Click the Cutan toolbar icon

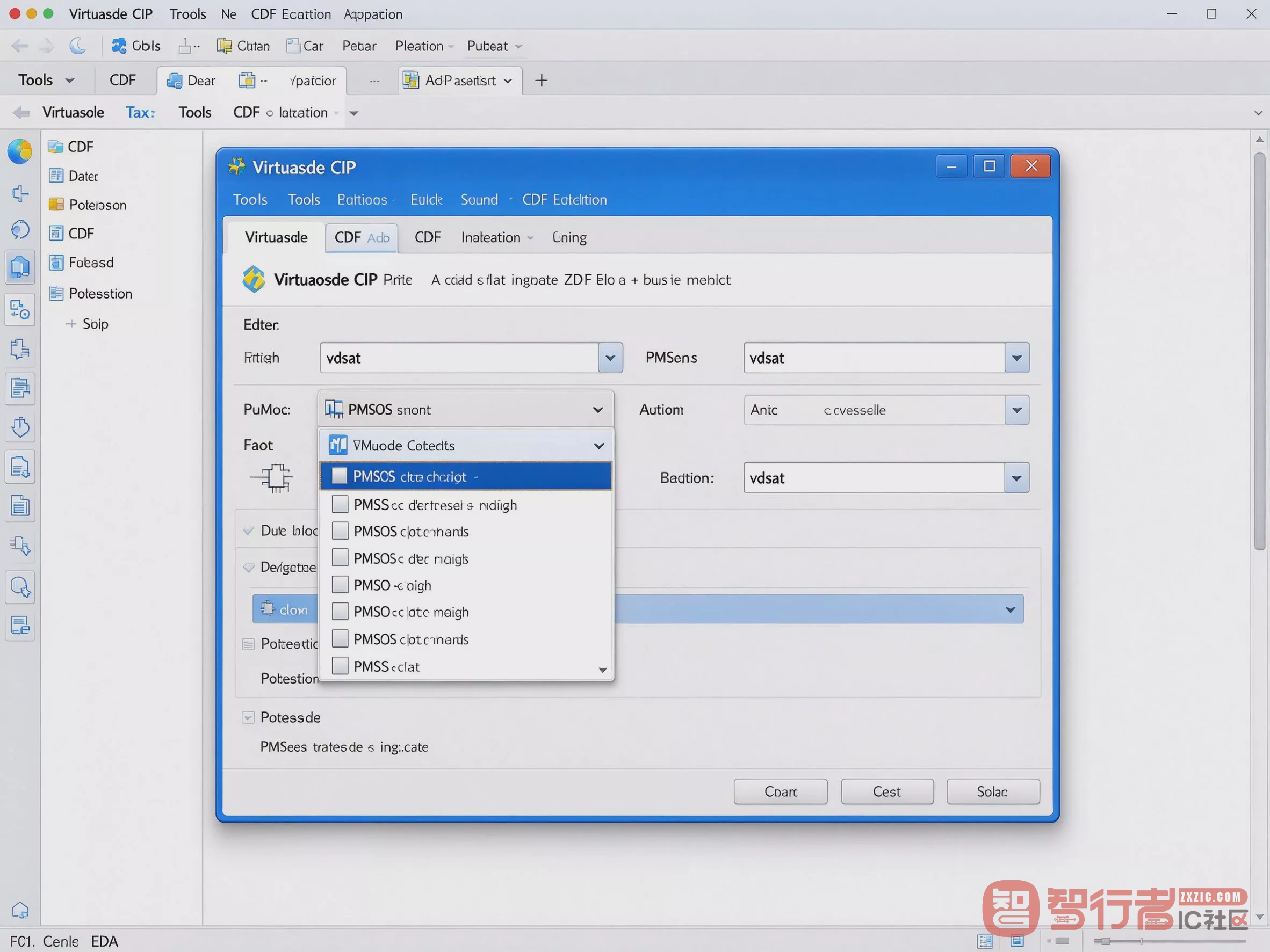tap(224, 46)
